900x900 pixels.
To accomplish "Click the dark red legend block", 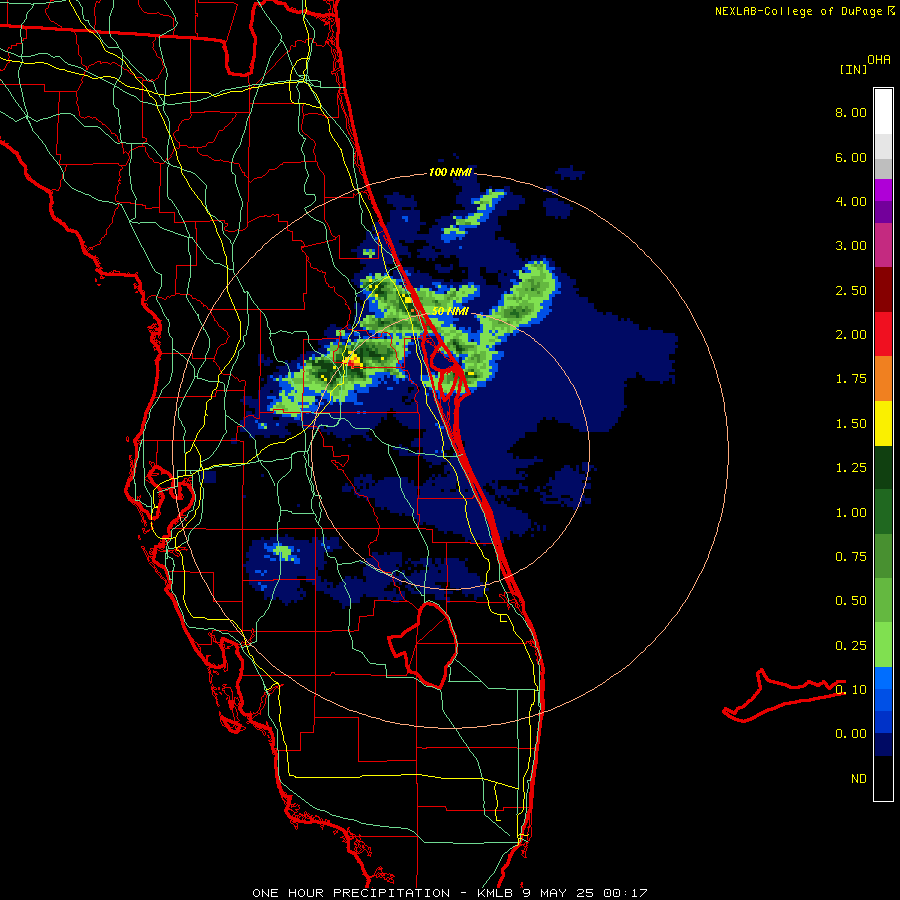I will pos(883,290).
